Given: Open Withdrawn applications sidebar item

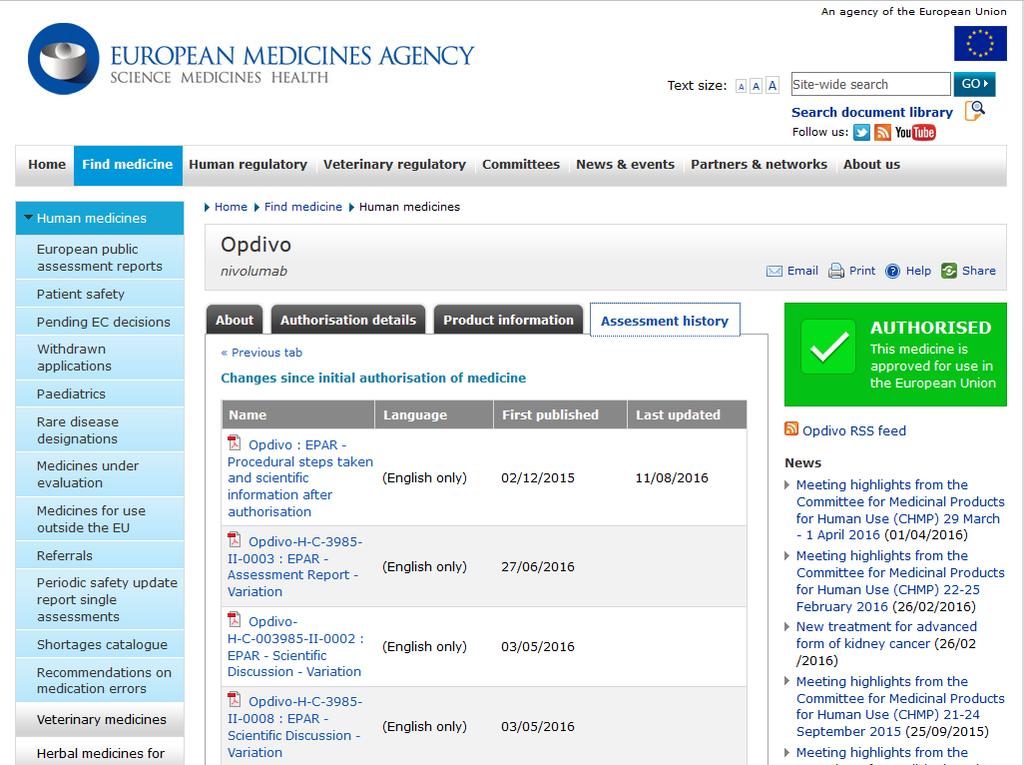Looking at the screenshot, I should [100, 357].
